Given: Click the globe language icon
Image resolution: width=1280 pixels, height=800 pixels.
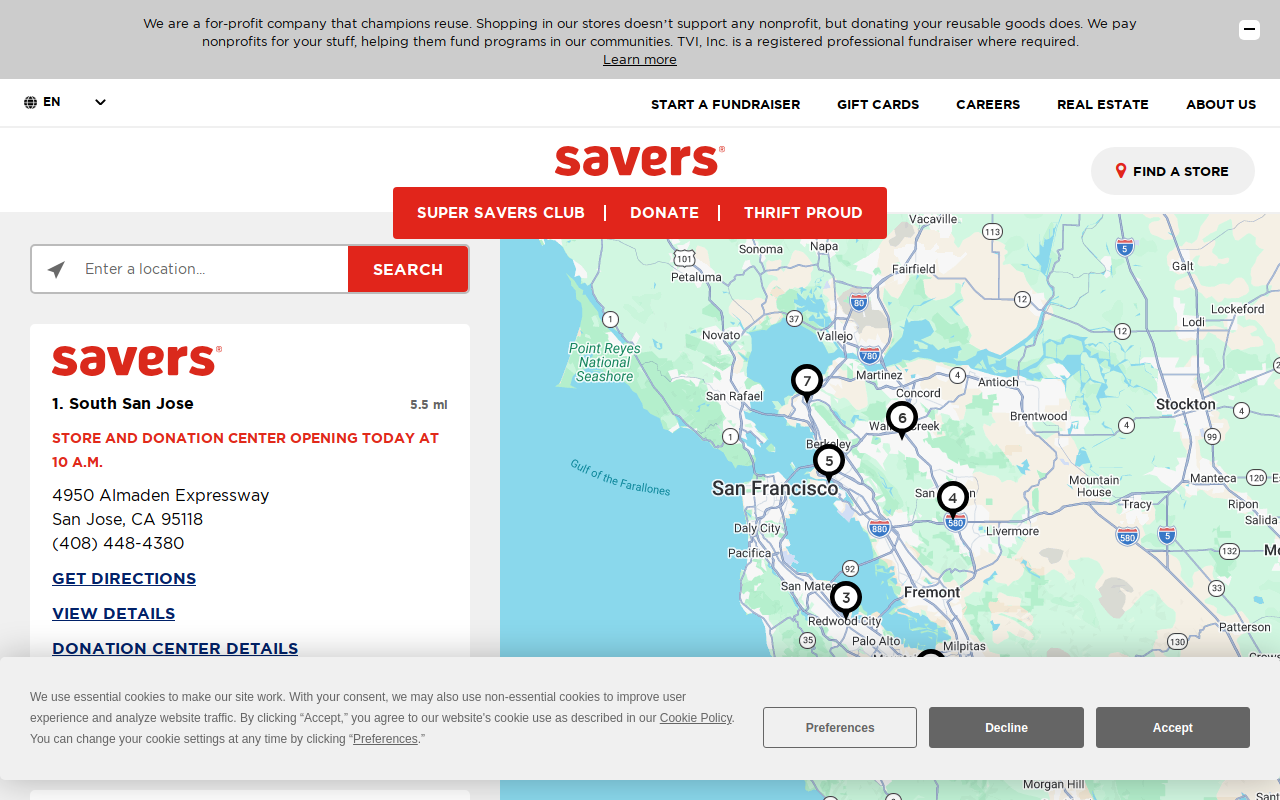Looking at the screenshot, I should point(30,102).
